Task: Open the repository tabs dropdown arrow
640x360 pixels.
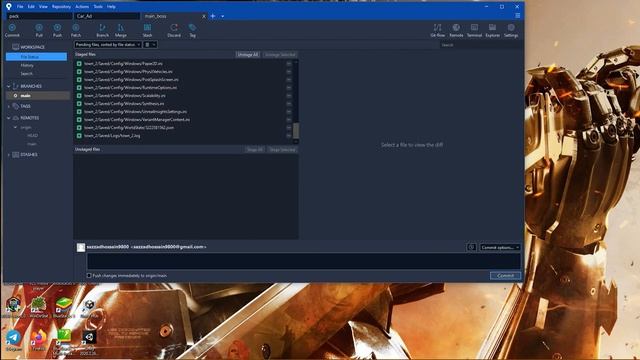Action: tap(222, 16)
